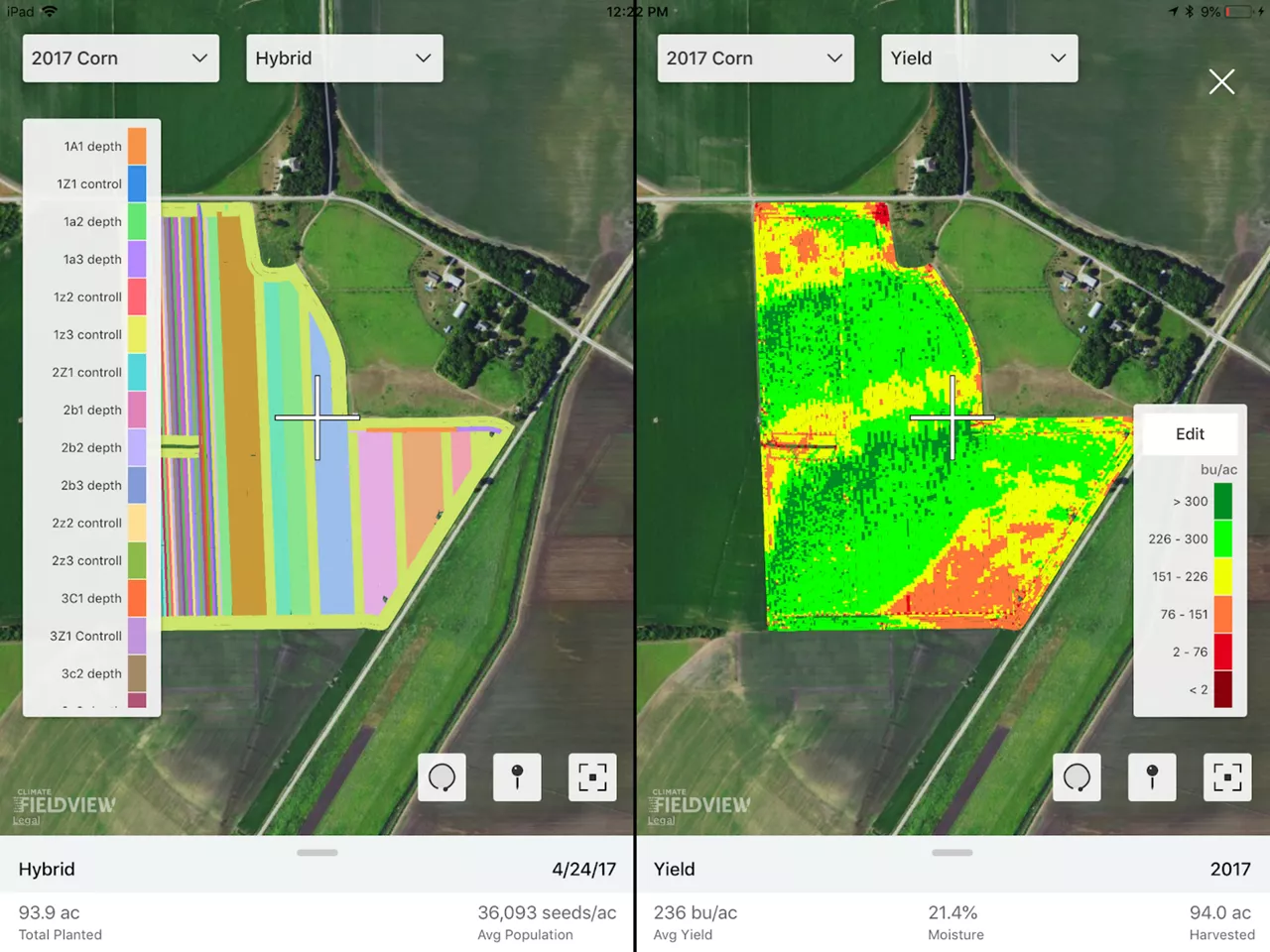Viewport: 1270px width, 952px height.
Task: Tap the battery indicator in status bar
Action: coord(1238,12)
